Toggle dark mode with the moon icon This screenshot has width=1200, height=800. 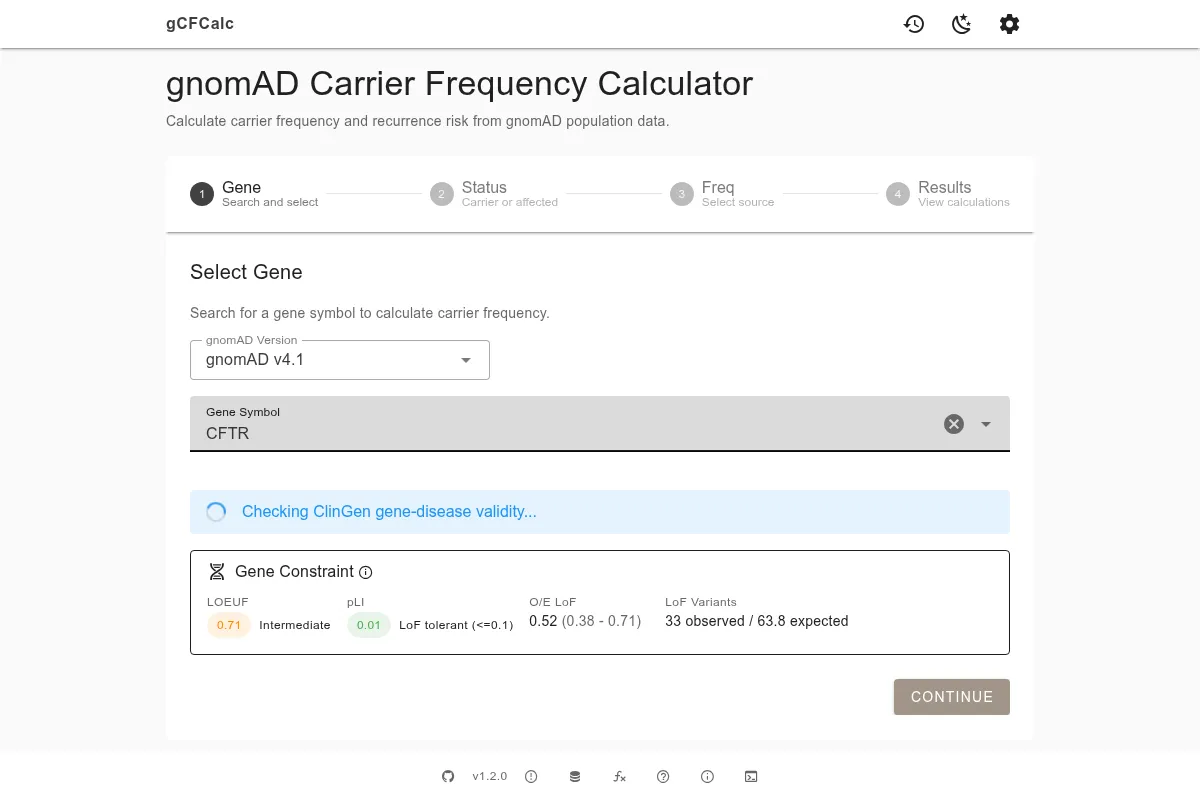point(961,24)
